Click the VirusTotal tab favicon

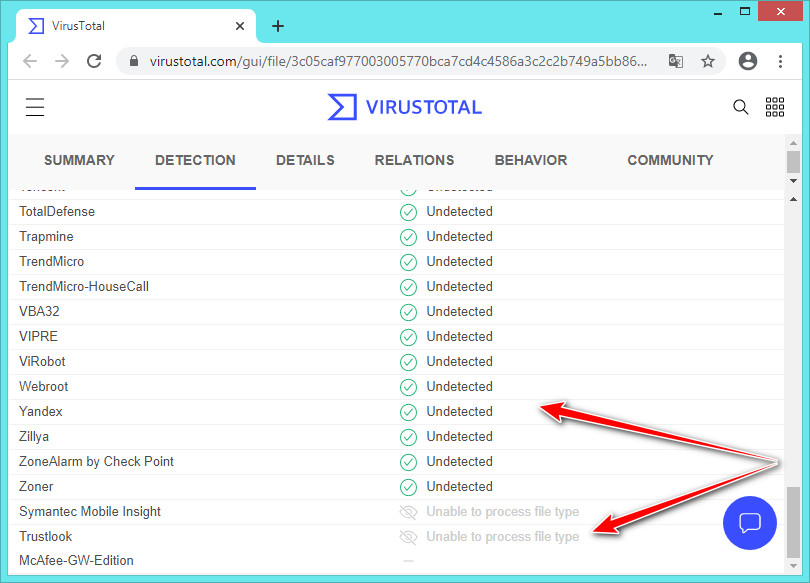(36, 26)
